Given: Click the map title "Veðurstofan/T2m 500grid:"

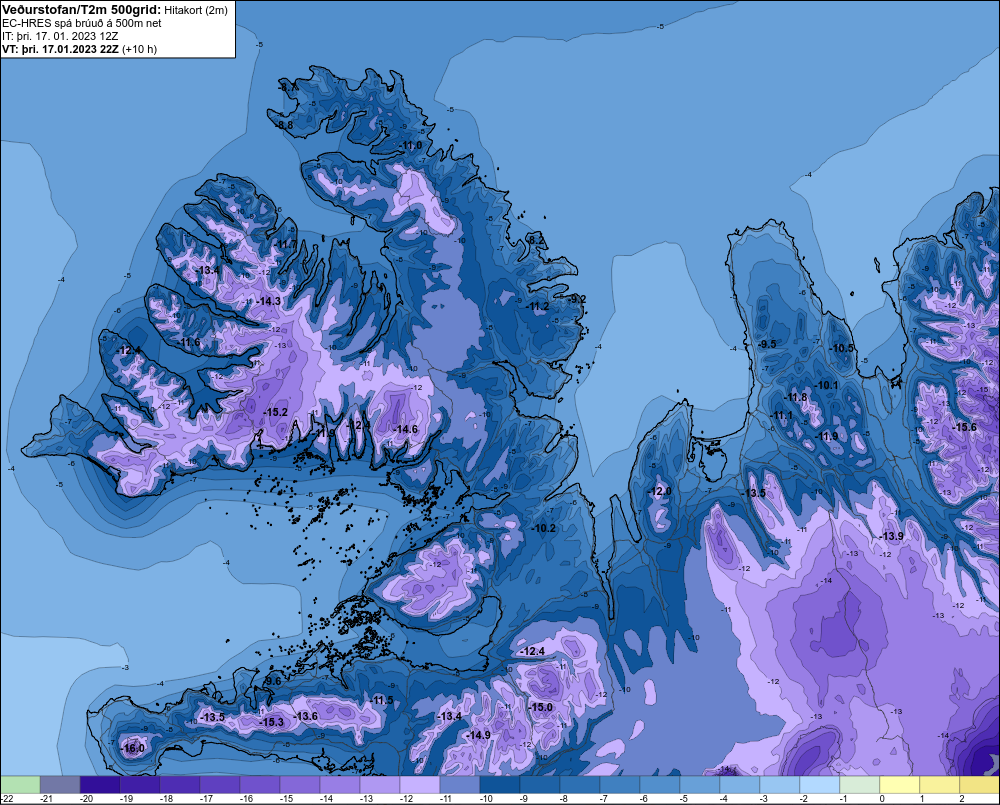Looking at the screenshot, I should (81, 10).
